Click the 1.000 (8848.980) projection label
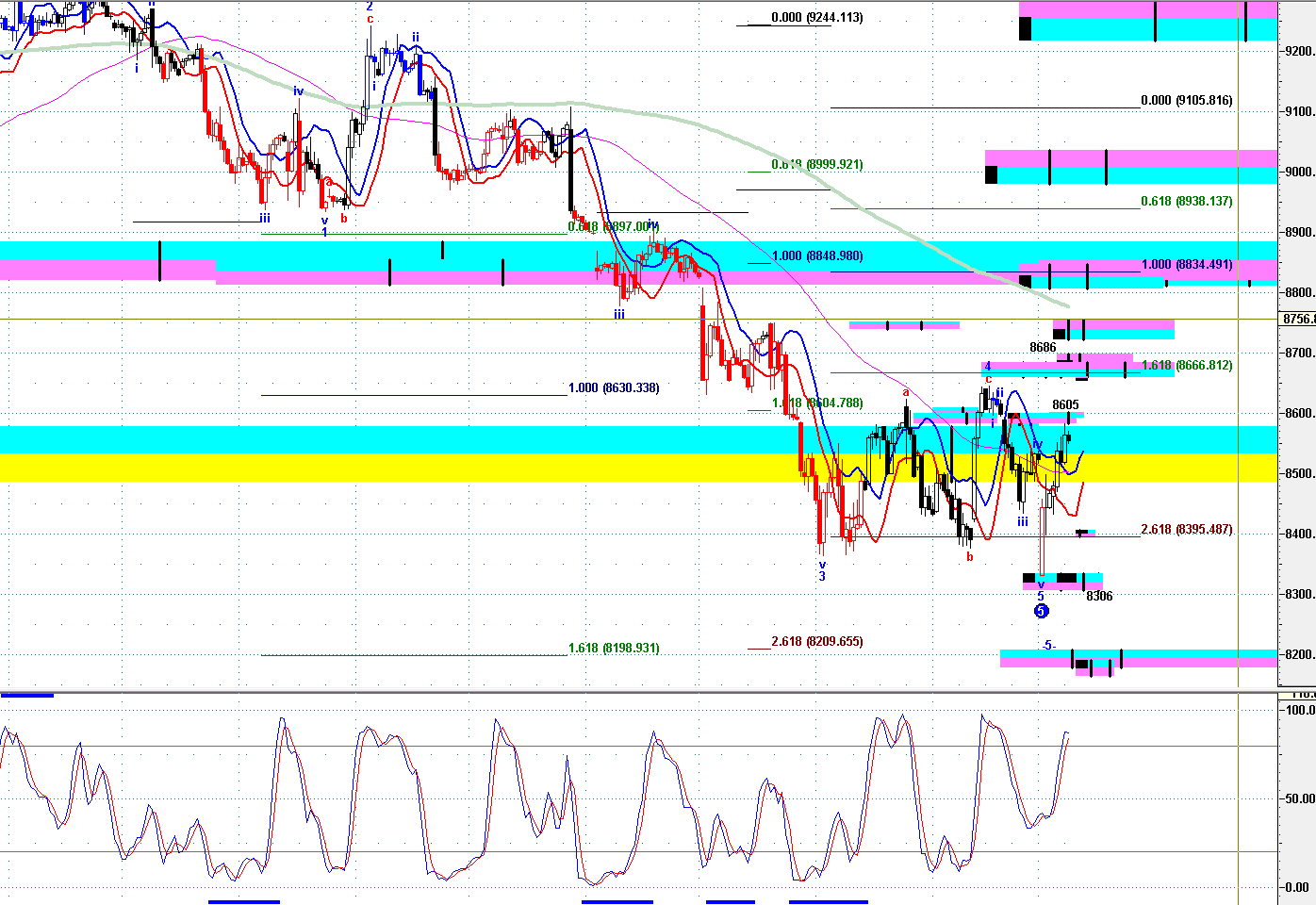1316x905 pixels. (x=816, y=256)
